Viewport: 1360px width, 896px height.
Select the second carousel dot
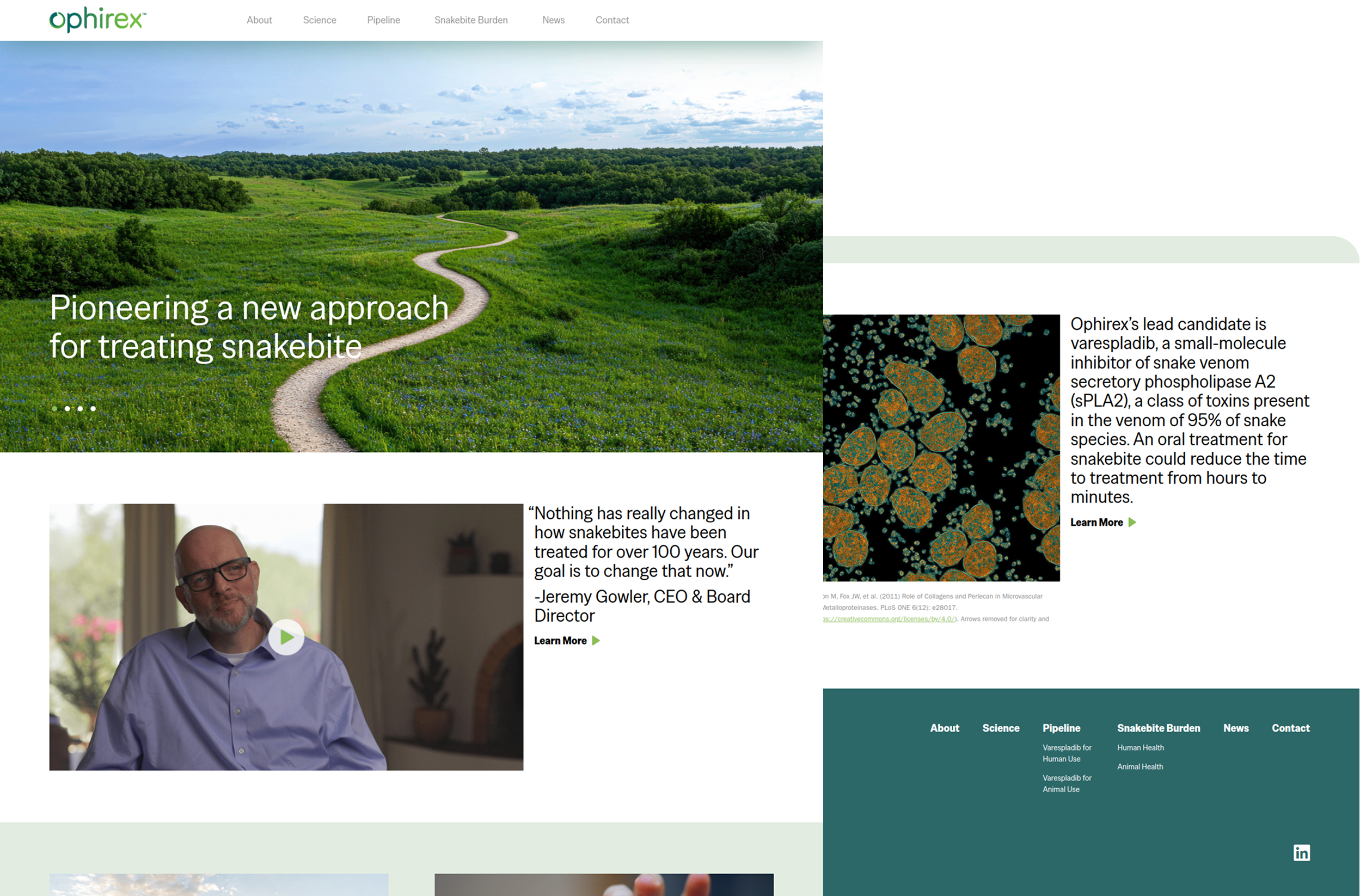pos(68,409)
